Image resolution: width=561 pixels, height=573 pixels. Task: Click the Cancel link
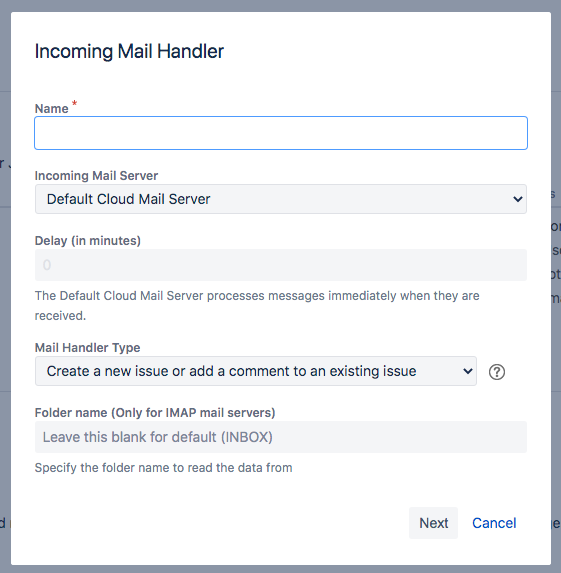tap(494, 523)
